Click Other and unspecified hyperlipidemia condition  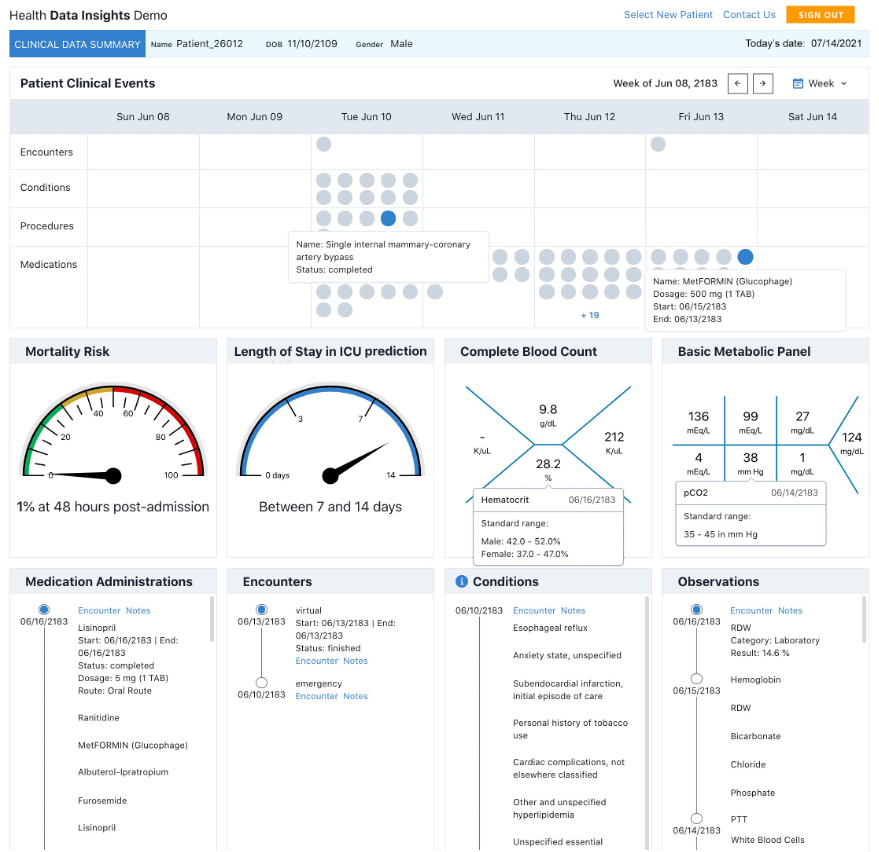559,808
